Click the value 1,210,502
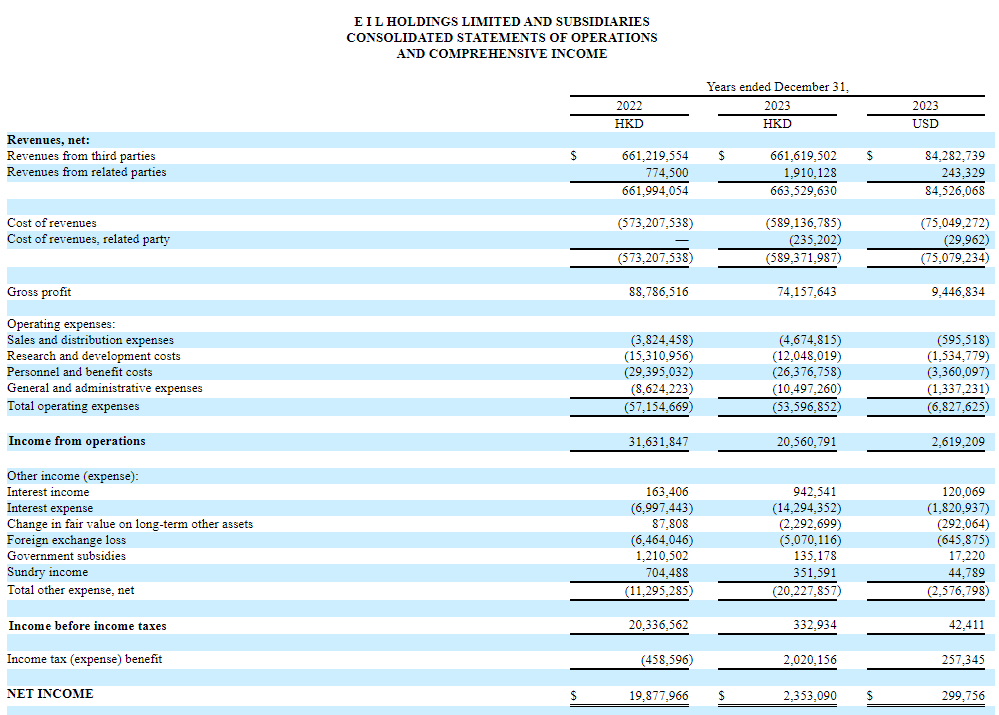999x715 pixels. (662, 556)
